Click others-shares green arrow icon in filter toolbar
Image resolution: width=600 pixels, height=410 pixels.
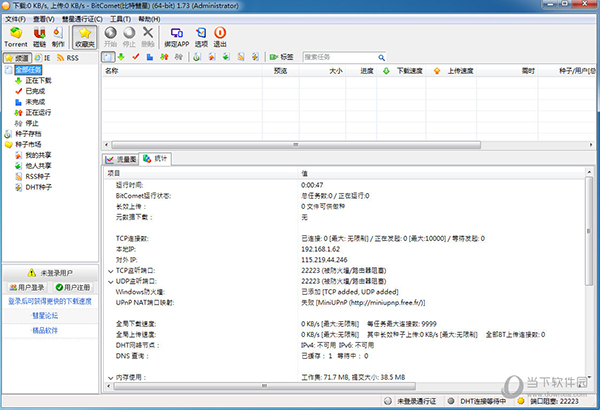click(x=226, y=57)
